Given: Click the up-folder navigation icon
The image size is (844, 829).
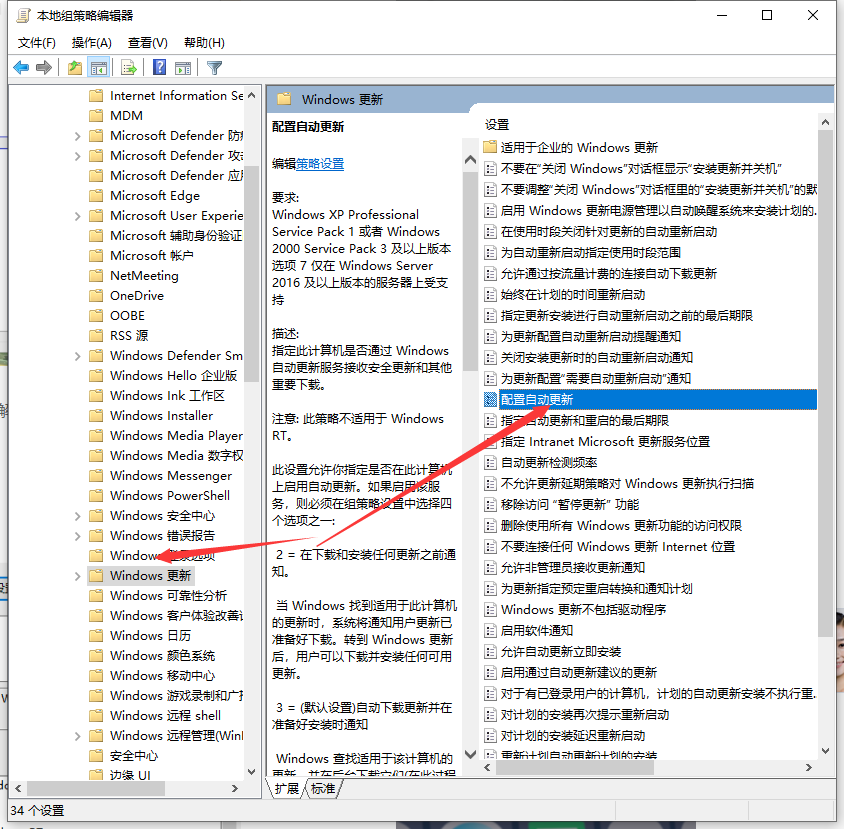Looking at the screenshot, I should coord(74,67).
